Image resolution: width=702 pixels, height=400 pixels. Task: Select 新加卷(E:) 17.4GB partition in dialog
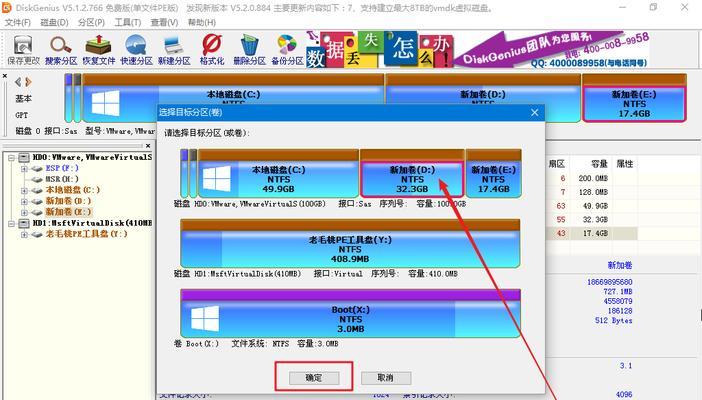(493, 174)
